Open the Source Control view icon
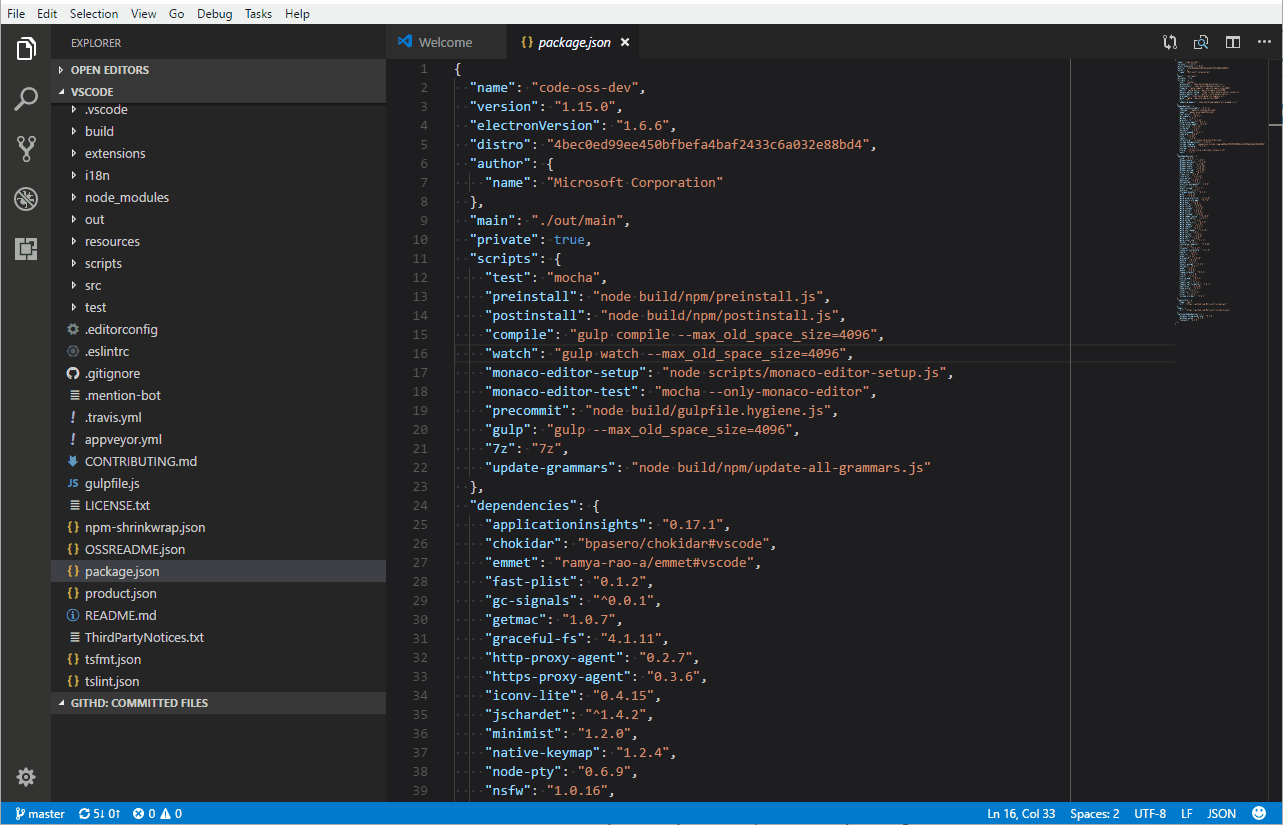 coord(26,149)
